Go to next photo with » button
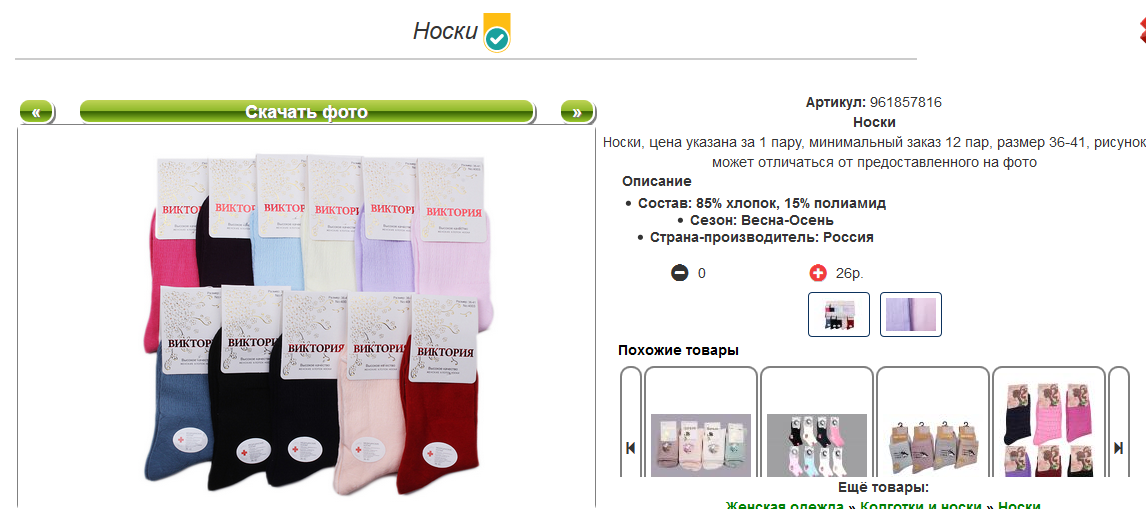This screenshot has width=1146, height=509. pyautogui.click(x=577, y=112)
